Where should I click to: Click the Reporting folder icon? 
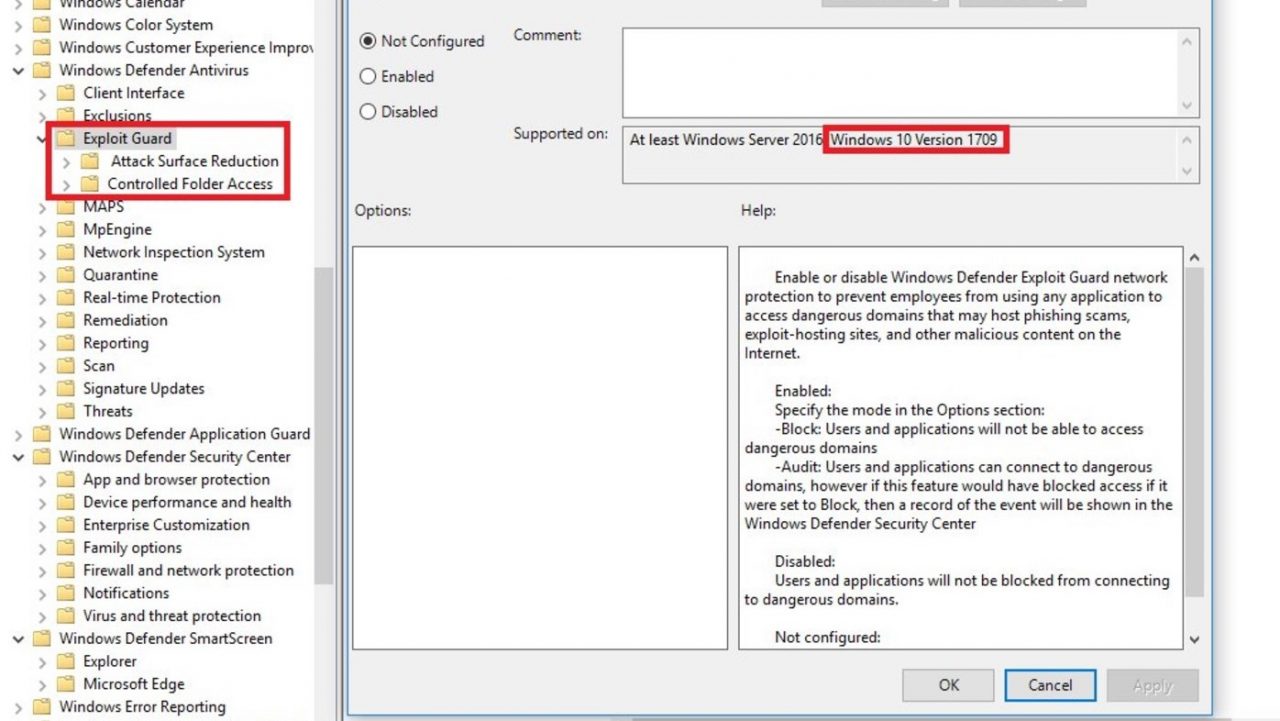[65, 343]
